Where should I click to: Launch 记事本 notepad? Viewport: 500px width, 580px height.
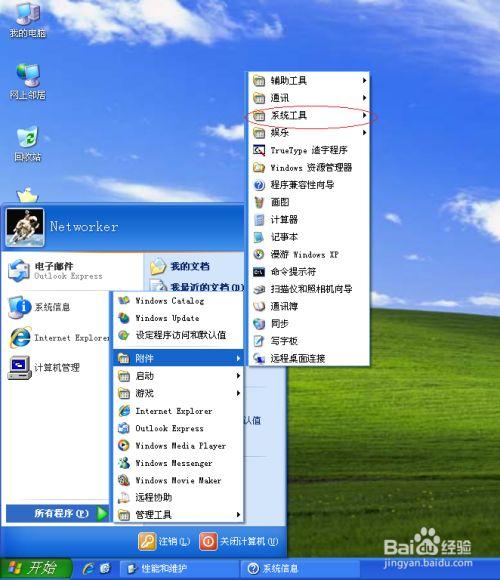click(309, 237)
